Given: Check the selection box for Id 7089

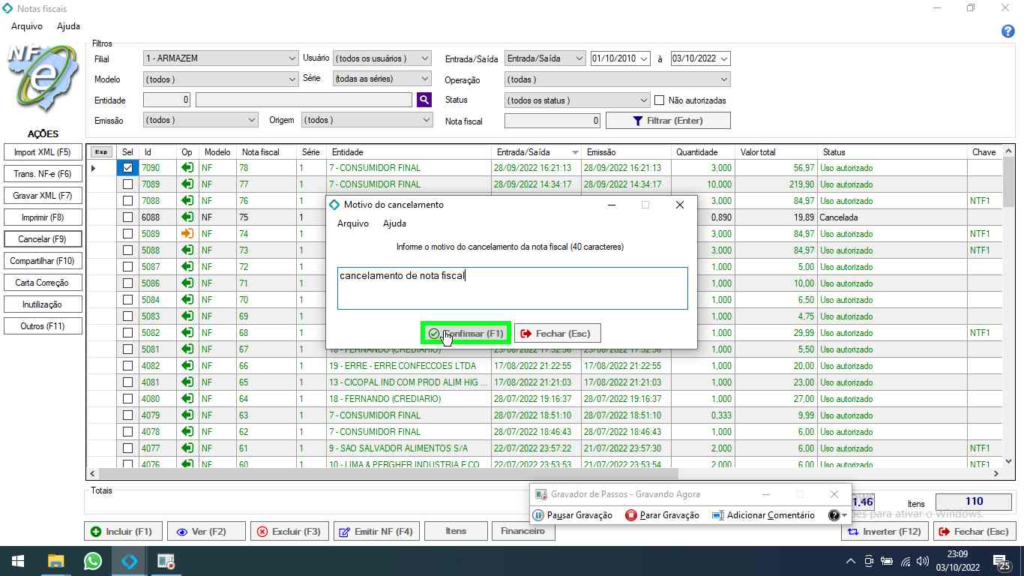Looking at the screenshot, I should 127,184.
